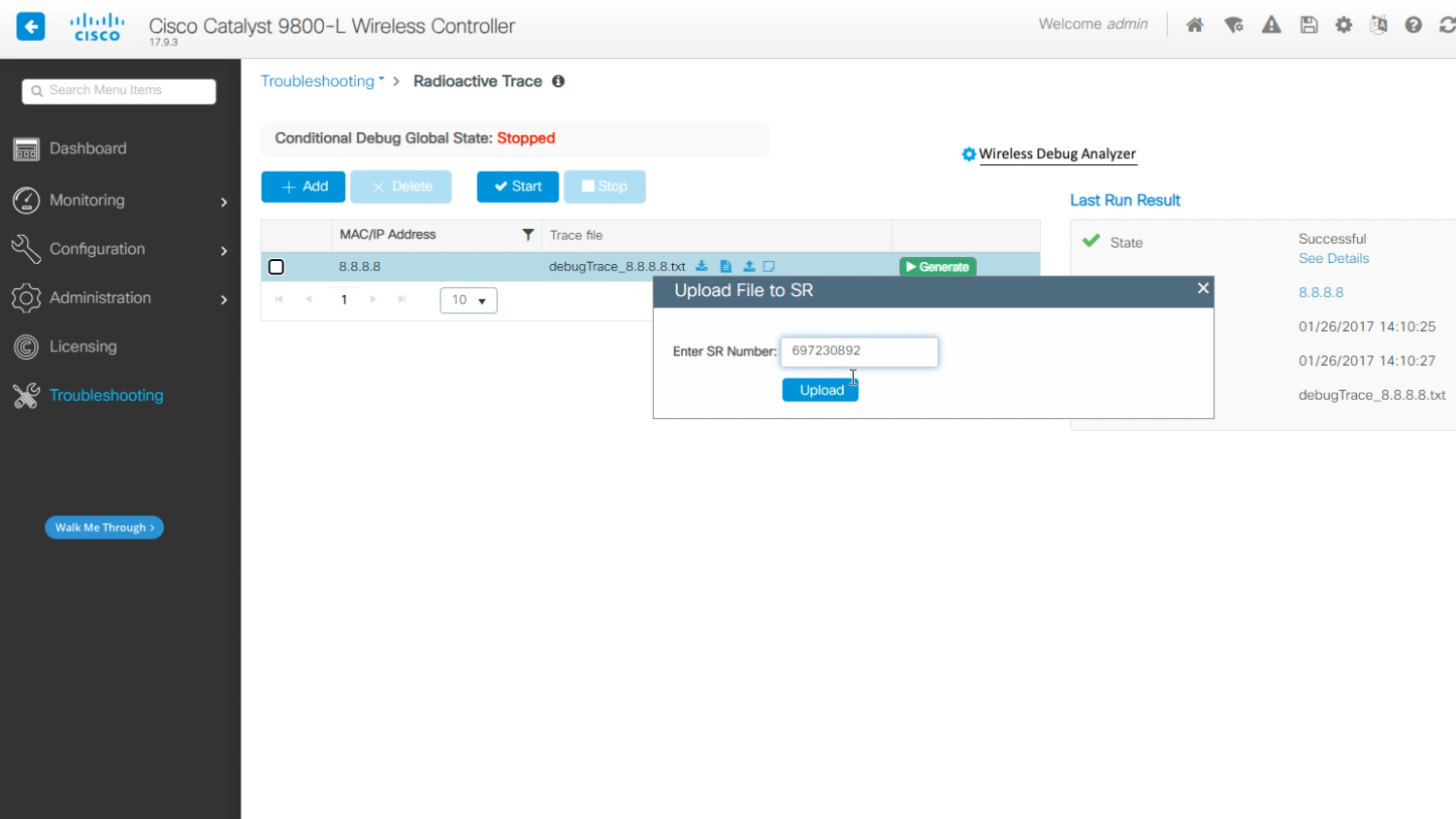
Task: Upload trace file via upload icon
Action: click(x=749, y=266)
